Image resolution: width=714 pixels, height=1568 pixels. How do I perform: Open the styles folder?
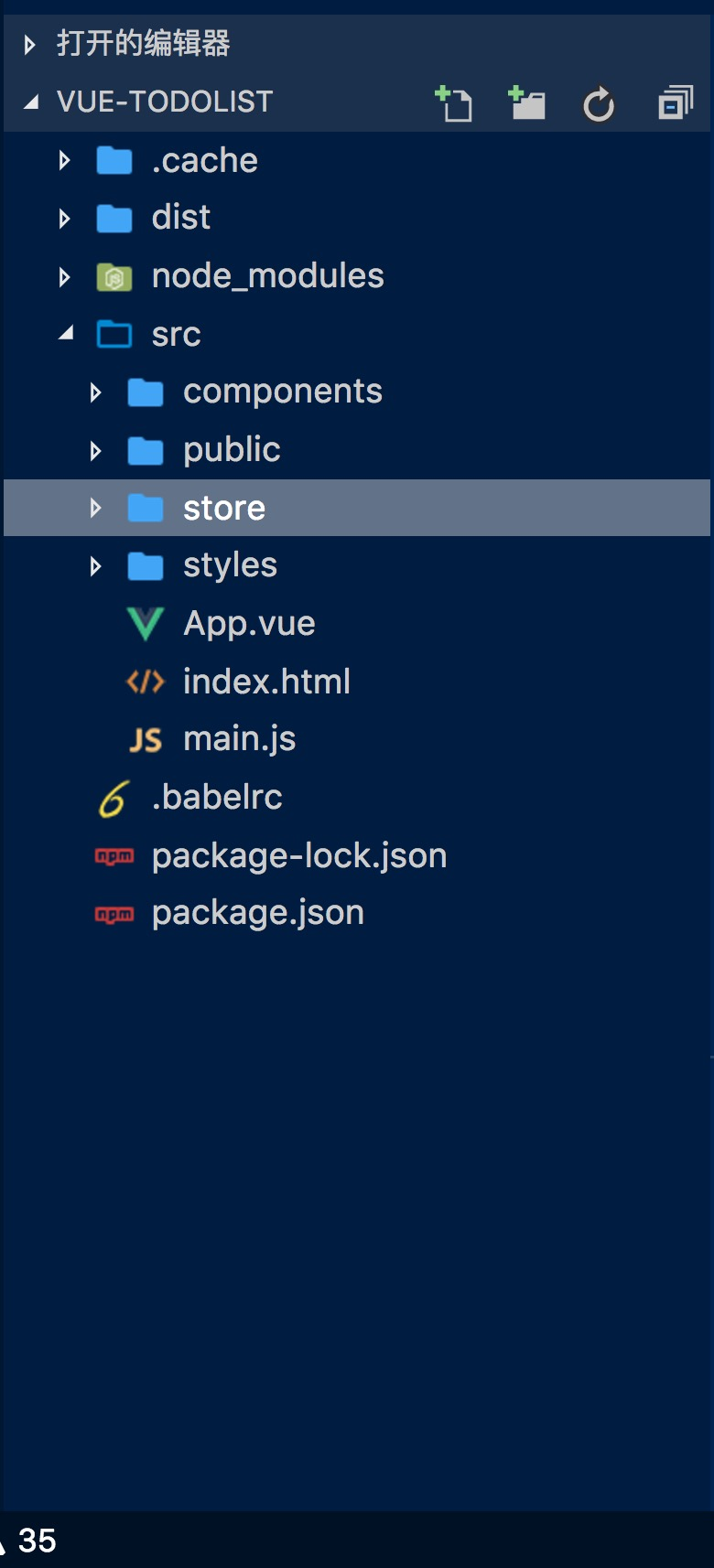click(x=230, y=566)
